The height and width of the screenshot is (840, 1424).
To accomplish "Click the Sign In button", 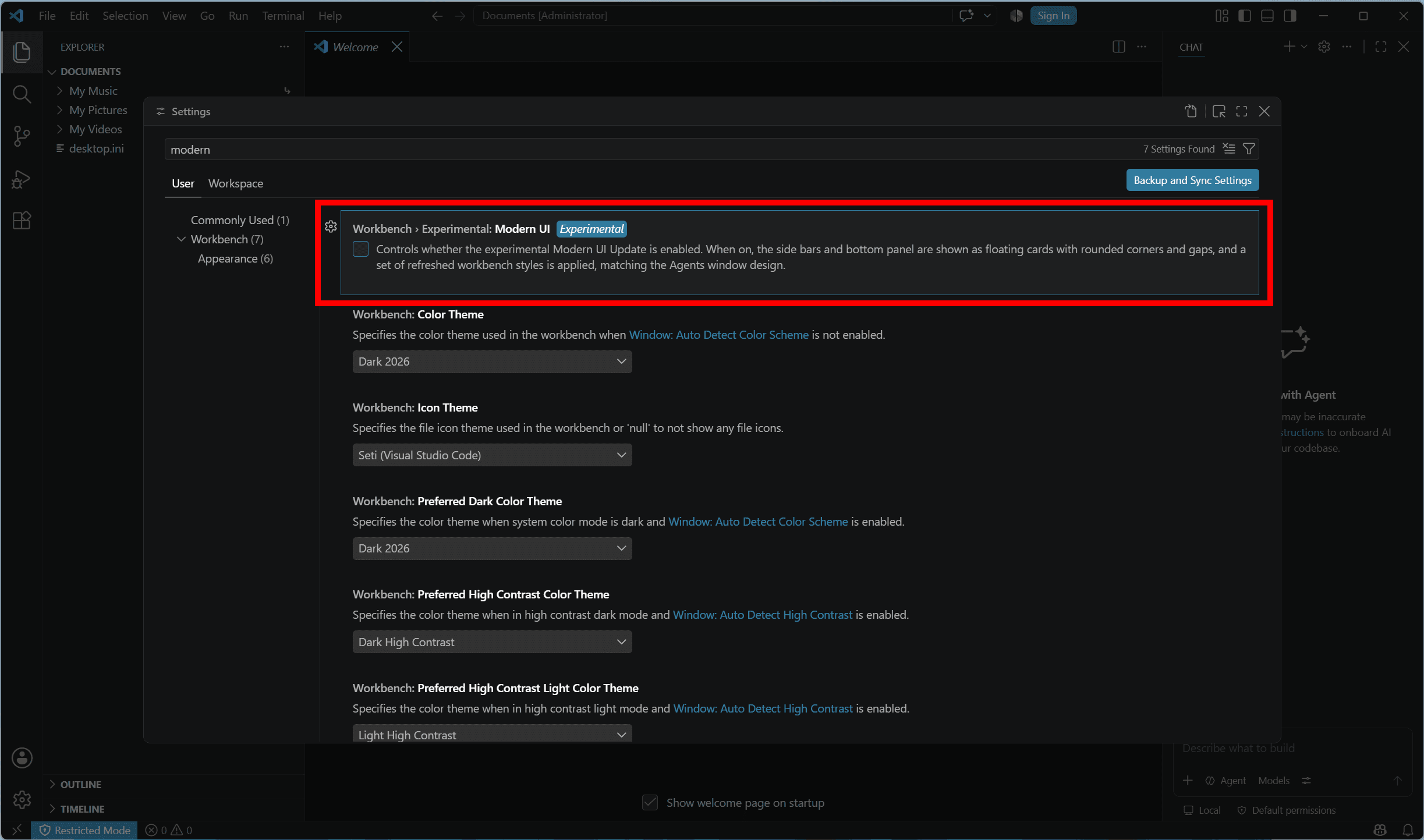I will coord(1053,16).
